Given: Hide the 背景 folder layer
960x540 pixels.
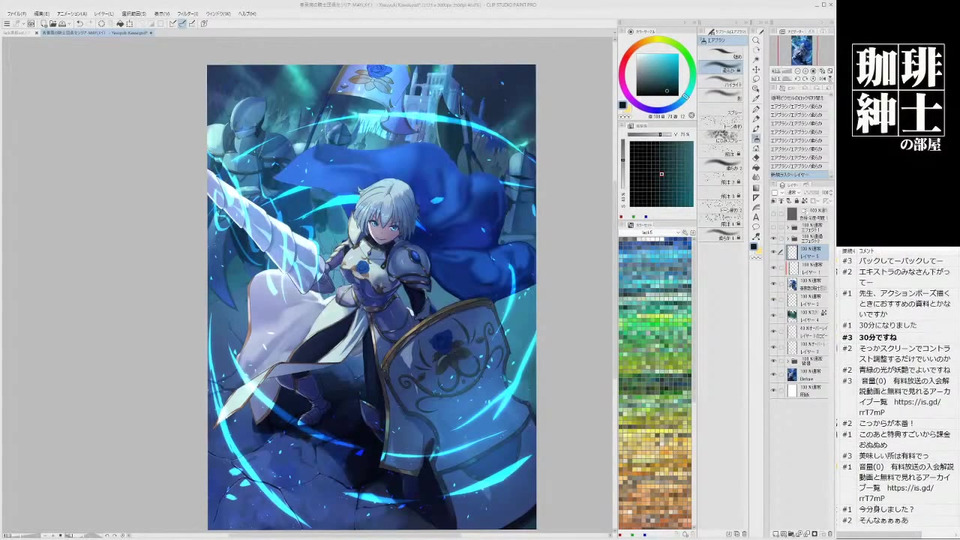Looking at the screenshot, I should (x=773, y=361).
